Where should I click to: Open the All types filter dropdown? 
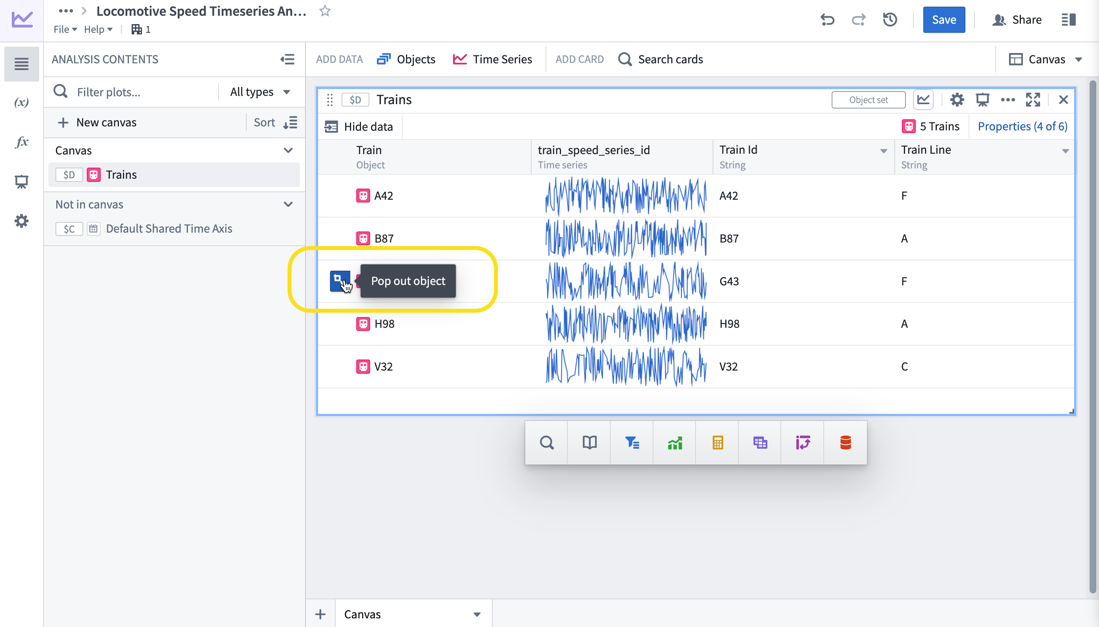[x=260, y=92]
